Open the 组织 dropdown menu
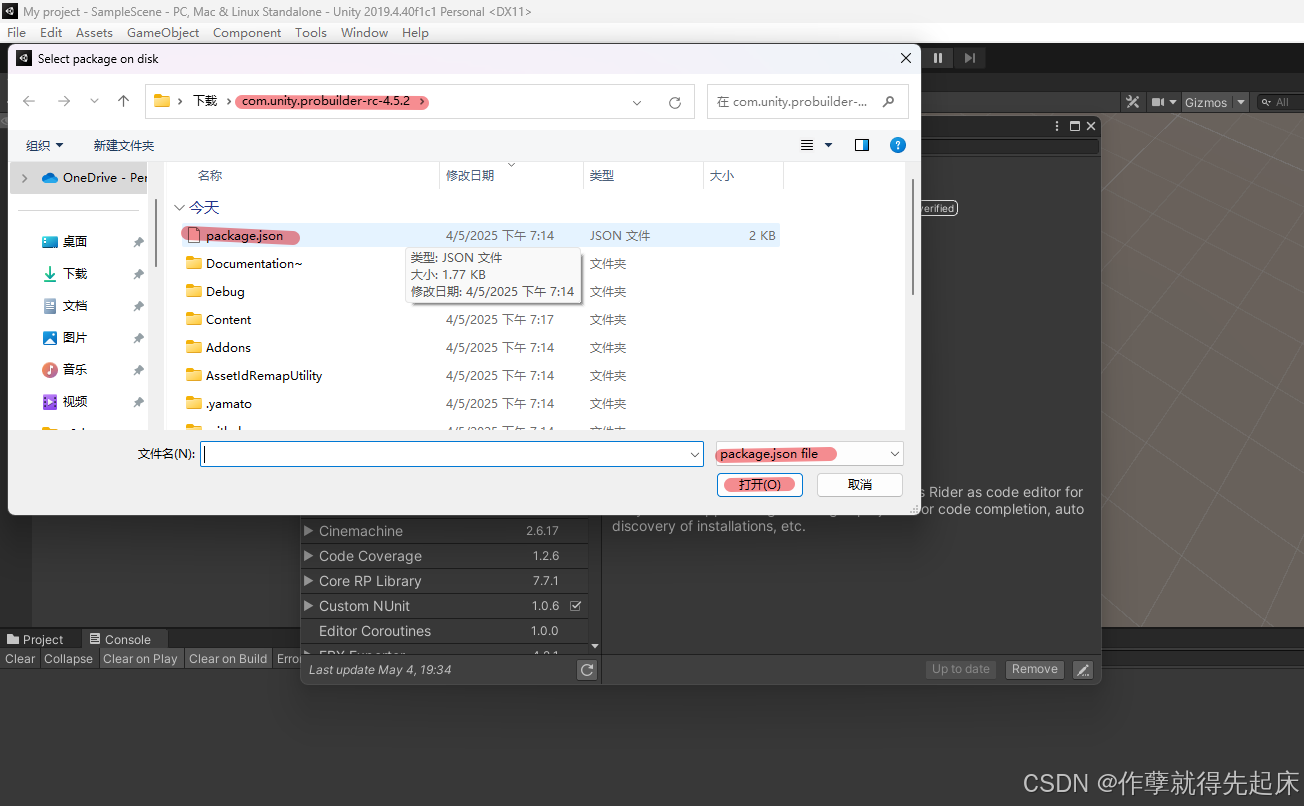 coord(44,146)
